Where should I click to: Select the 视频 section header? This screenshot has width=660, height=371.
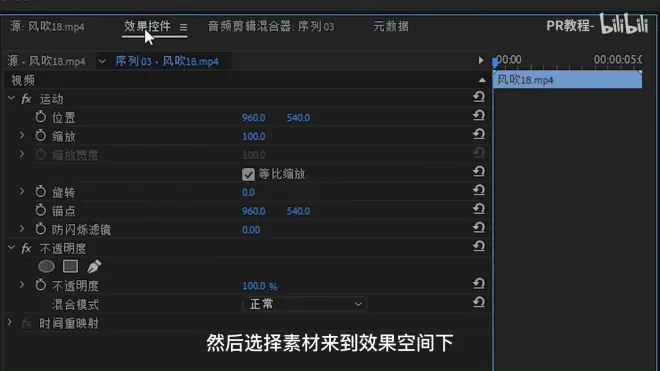click(x=23, y=80)
